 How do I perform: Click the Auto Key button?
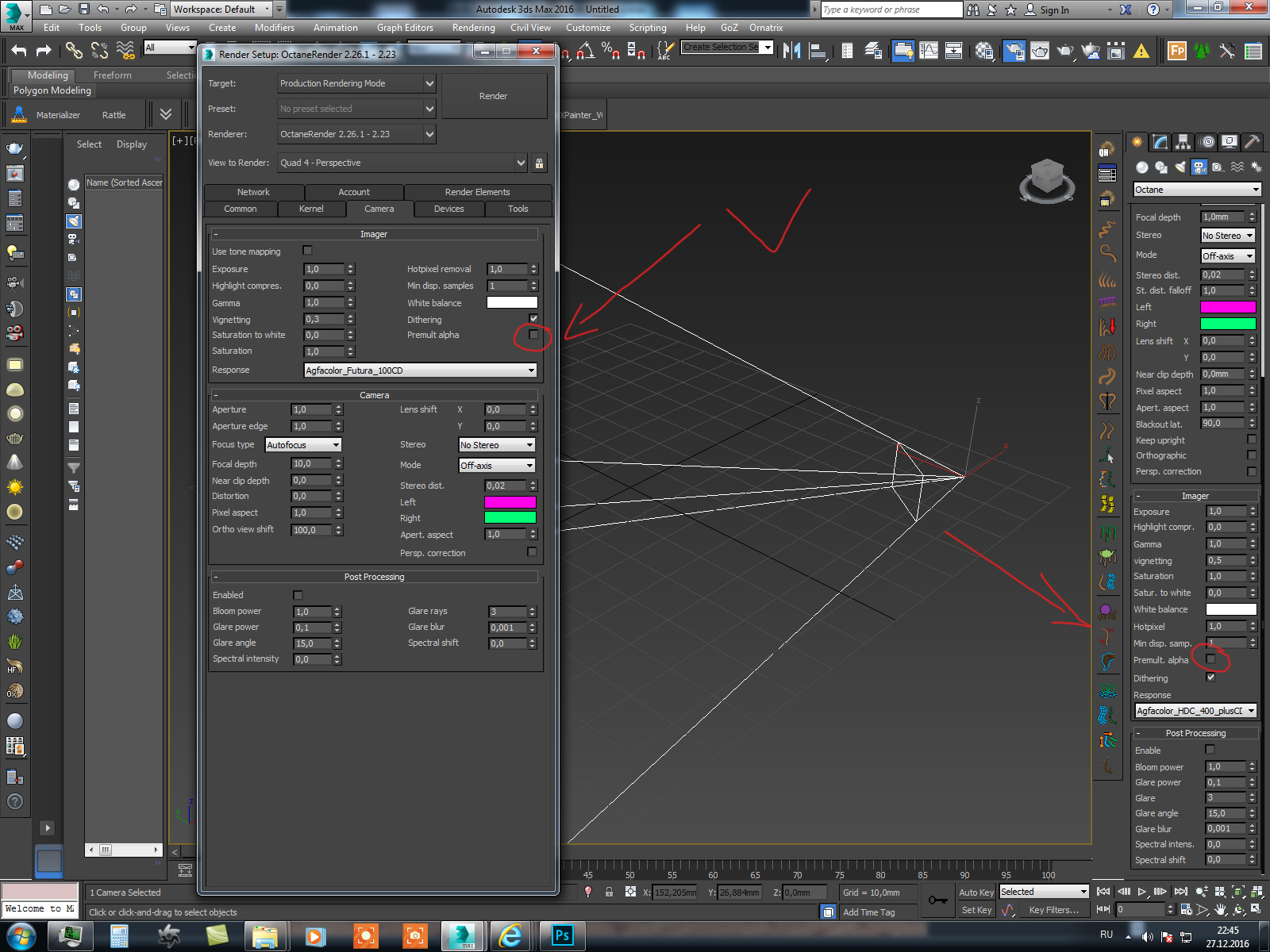976,892
